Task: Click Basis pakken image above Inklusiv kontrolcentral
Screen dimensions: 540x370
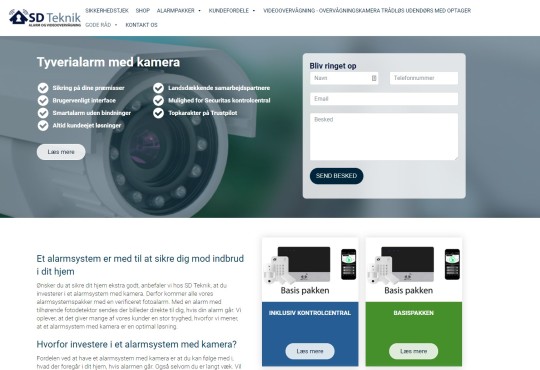Action: (310, 270)
